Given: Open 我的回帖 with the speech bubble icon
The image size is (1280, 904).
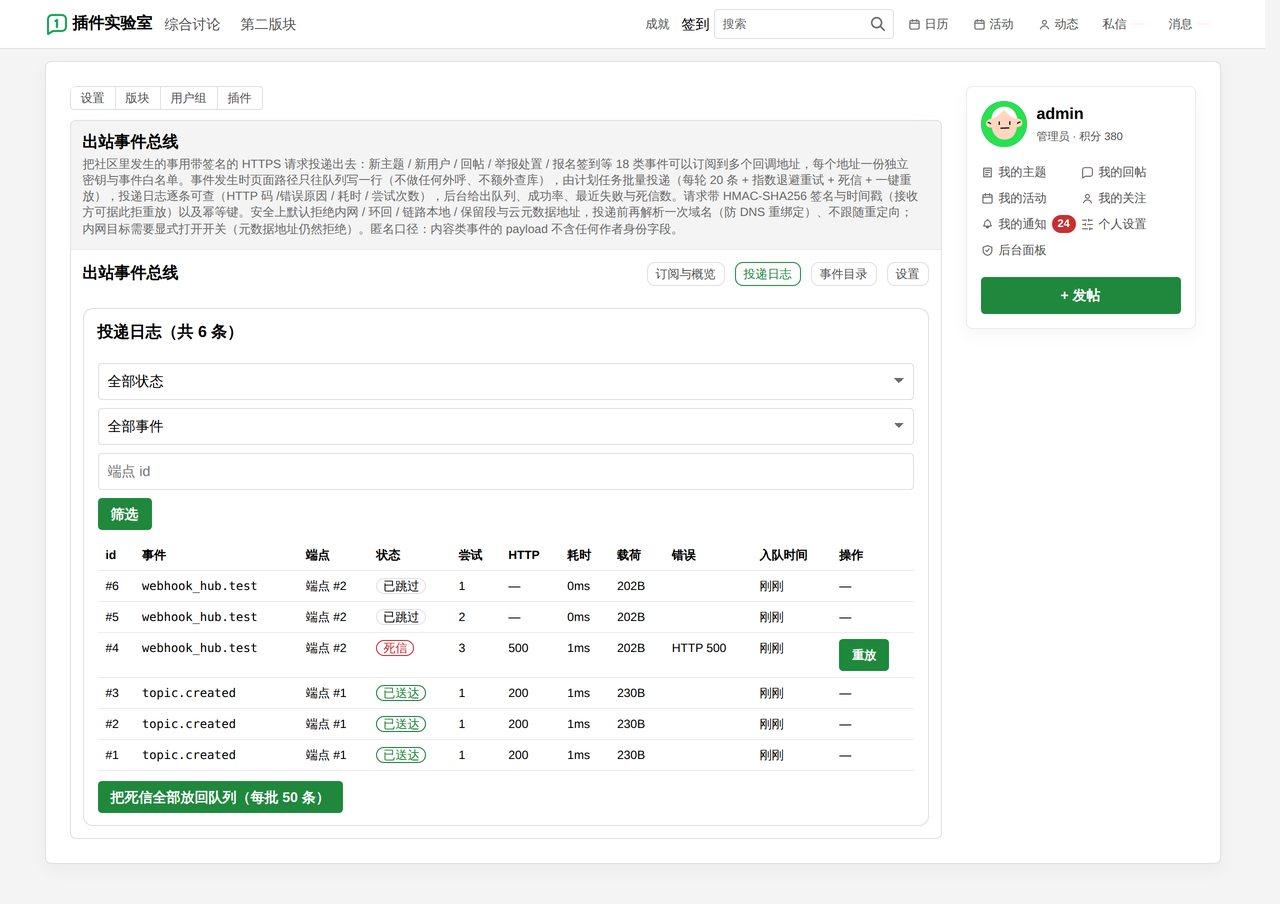Looking at the screenshot, I should point(1114,172).
